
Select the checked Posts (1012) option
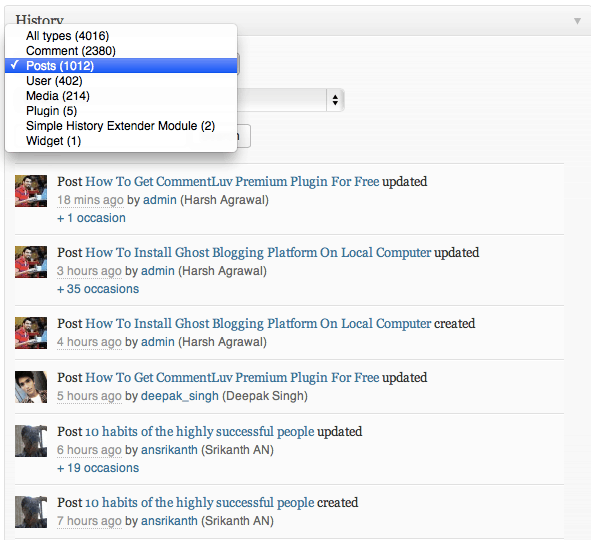coord(121,66)
